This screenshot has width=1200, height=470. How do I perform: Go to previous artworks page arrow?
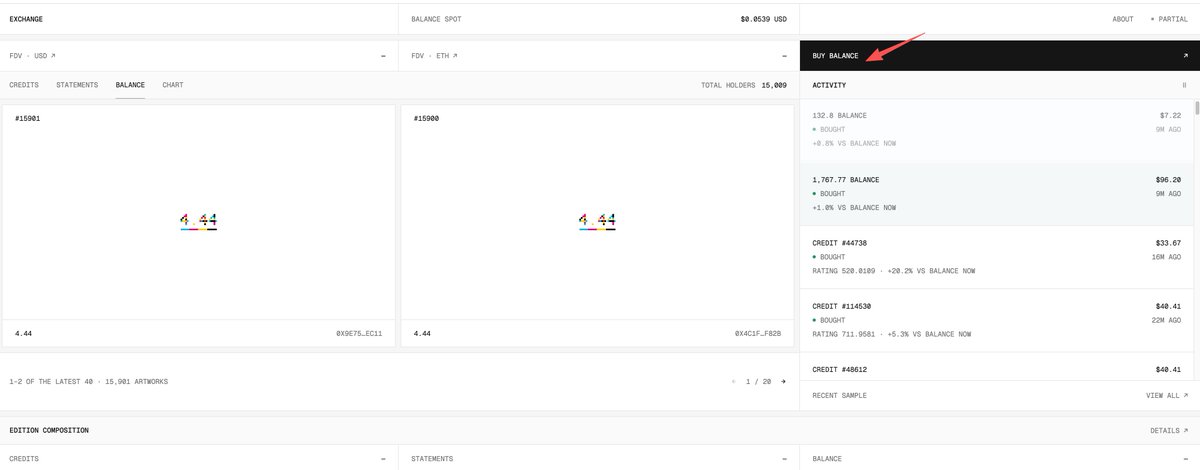pyautogui.click(x=735, y=381)
